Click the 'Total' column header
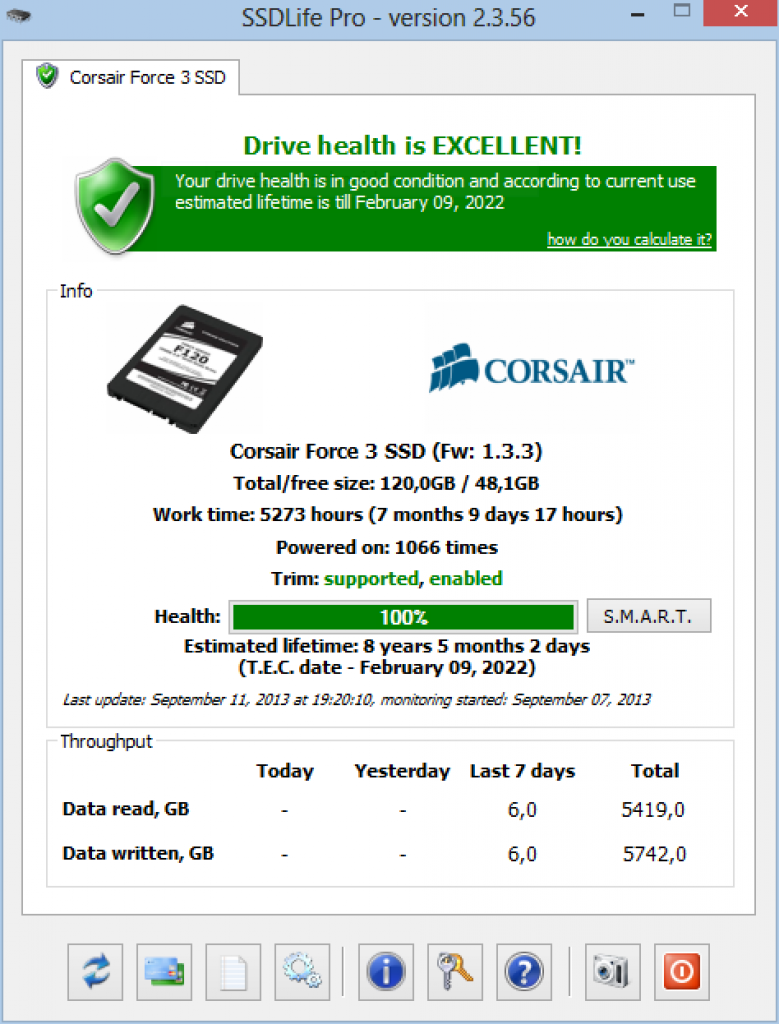Screen dimensions: 779x1024 pyautogui.click(x=655, y=771)
